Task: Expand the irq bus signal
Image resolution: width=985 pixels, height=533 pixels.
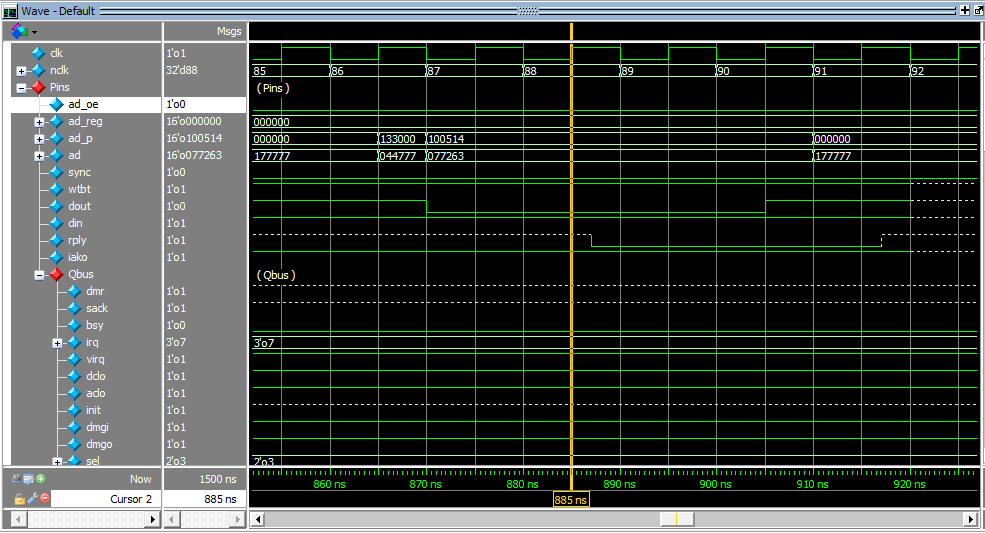Action: [57, 343]
